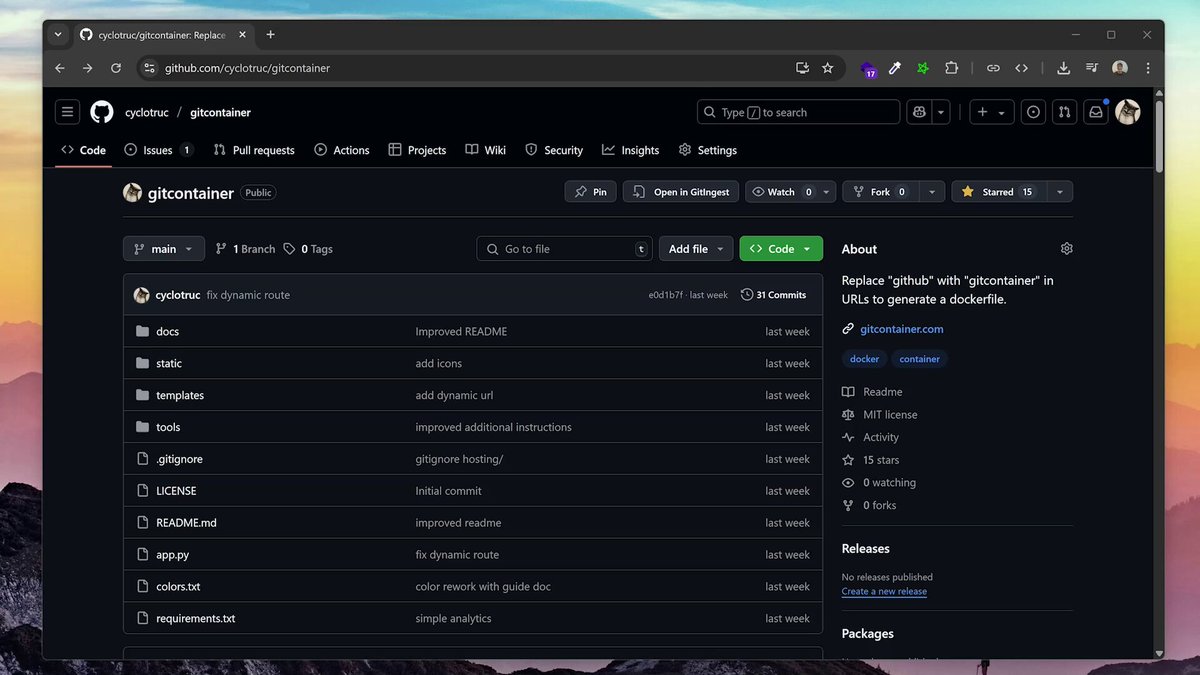Expand the Starred lists arrow
The width and height of the screenshot is (1200, 675).
(1060, 192)
